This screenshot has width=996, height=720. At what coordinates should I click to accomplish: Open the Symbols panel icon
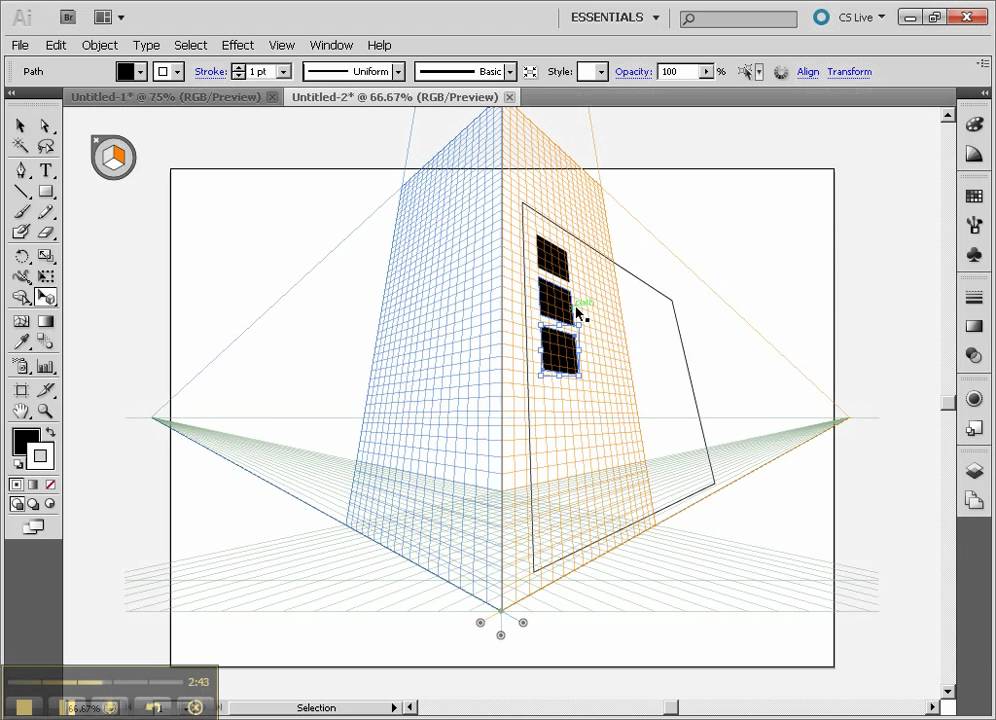click(x=975, y=255)
